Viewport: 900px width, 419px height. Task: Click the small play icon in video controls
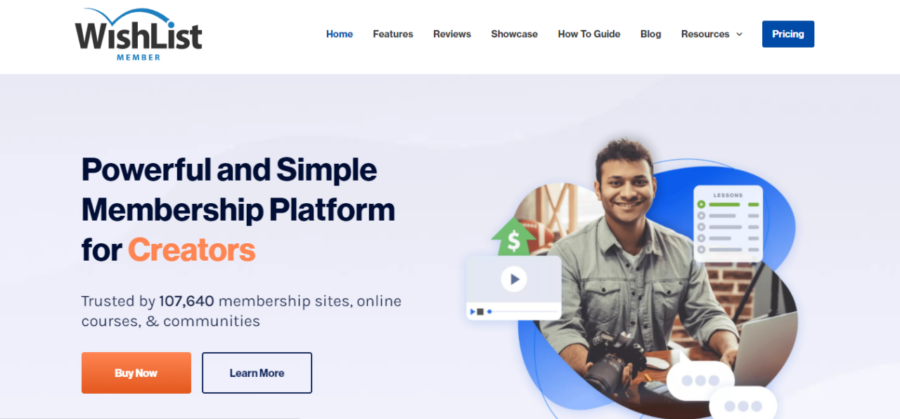[x=473, y=312]
